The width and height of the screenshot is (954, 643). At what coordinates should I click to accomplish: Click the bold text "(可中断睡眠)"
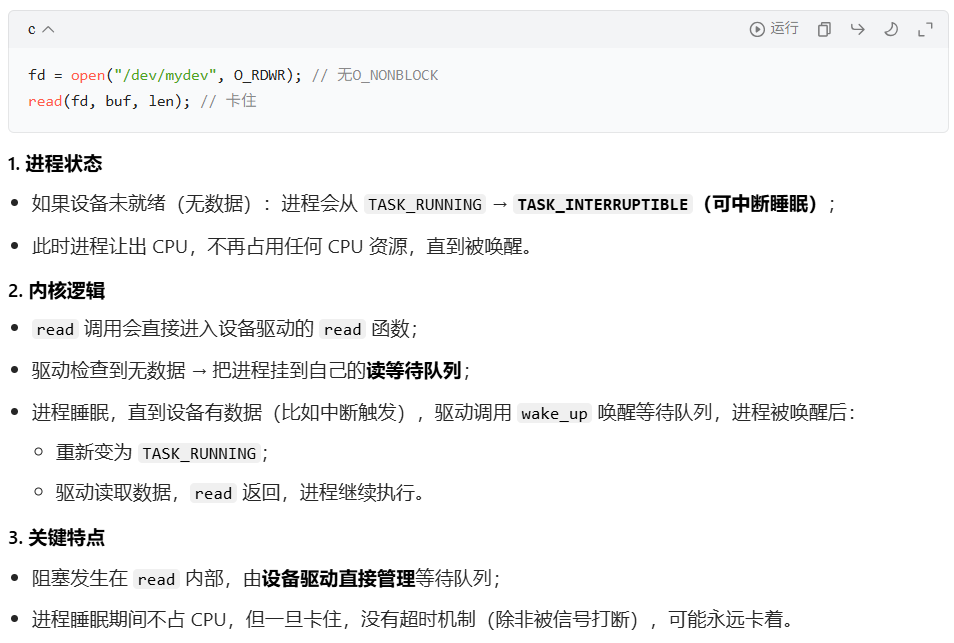(759, 204)
